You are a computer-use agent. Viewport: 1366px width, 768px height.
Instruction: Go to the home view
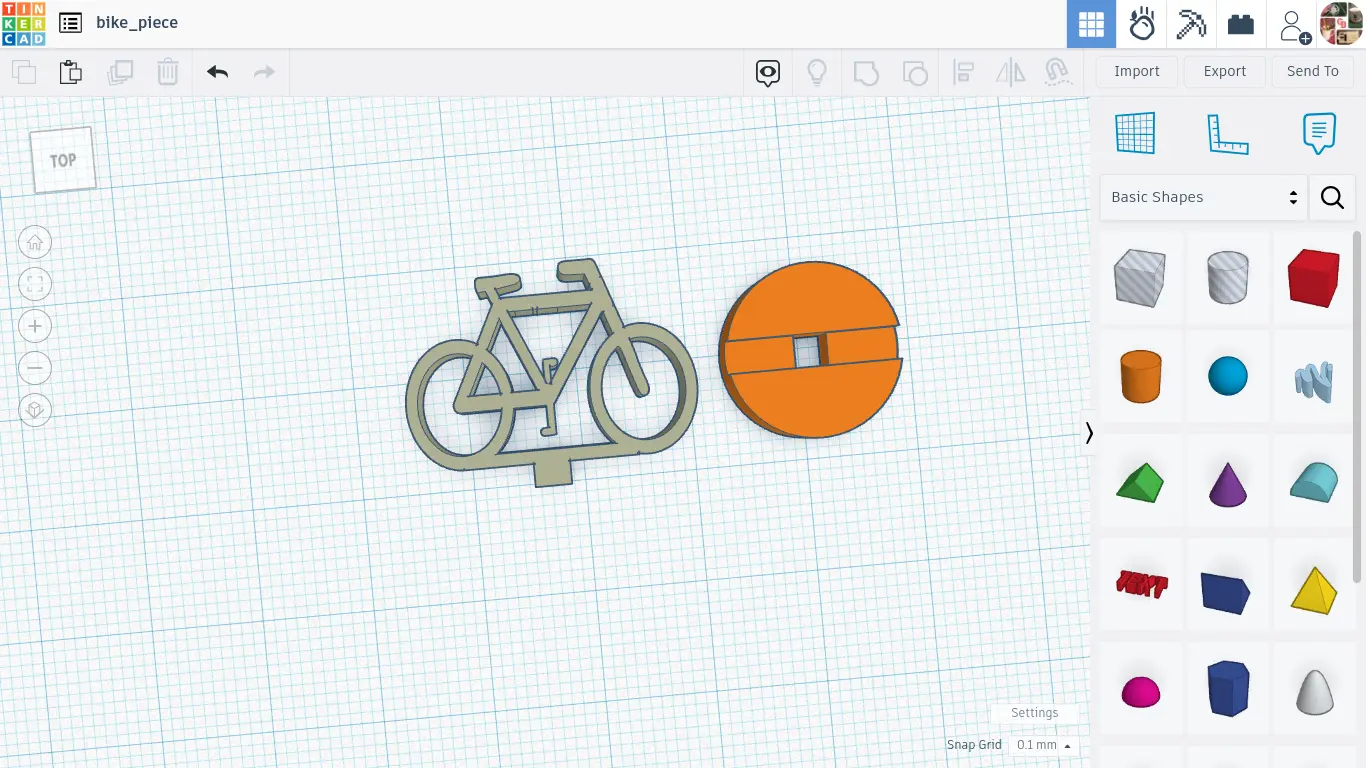(35, 242)
